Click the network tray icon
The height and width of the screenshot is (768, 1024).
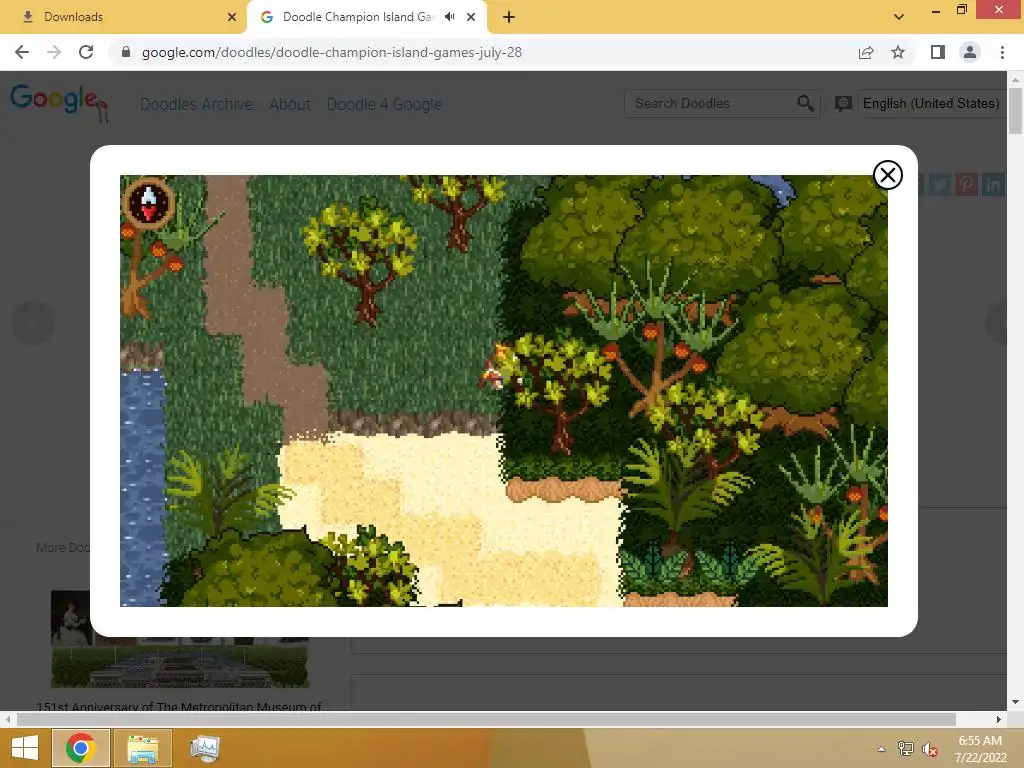(x=905, y=749)
